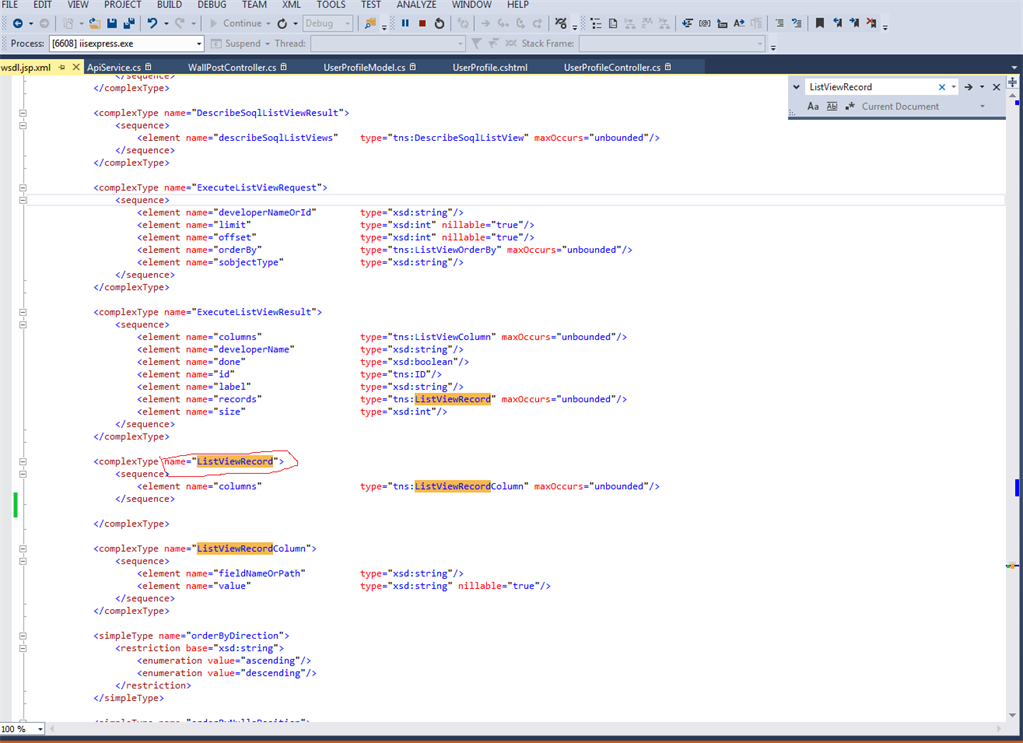
Task: Toggle Use Regular Expressions in find panel
Action: point(848,106)
